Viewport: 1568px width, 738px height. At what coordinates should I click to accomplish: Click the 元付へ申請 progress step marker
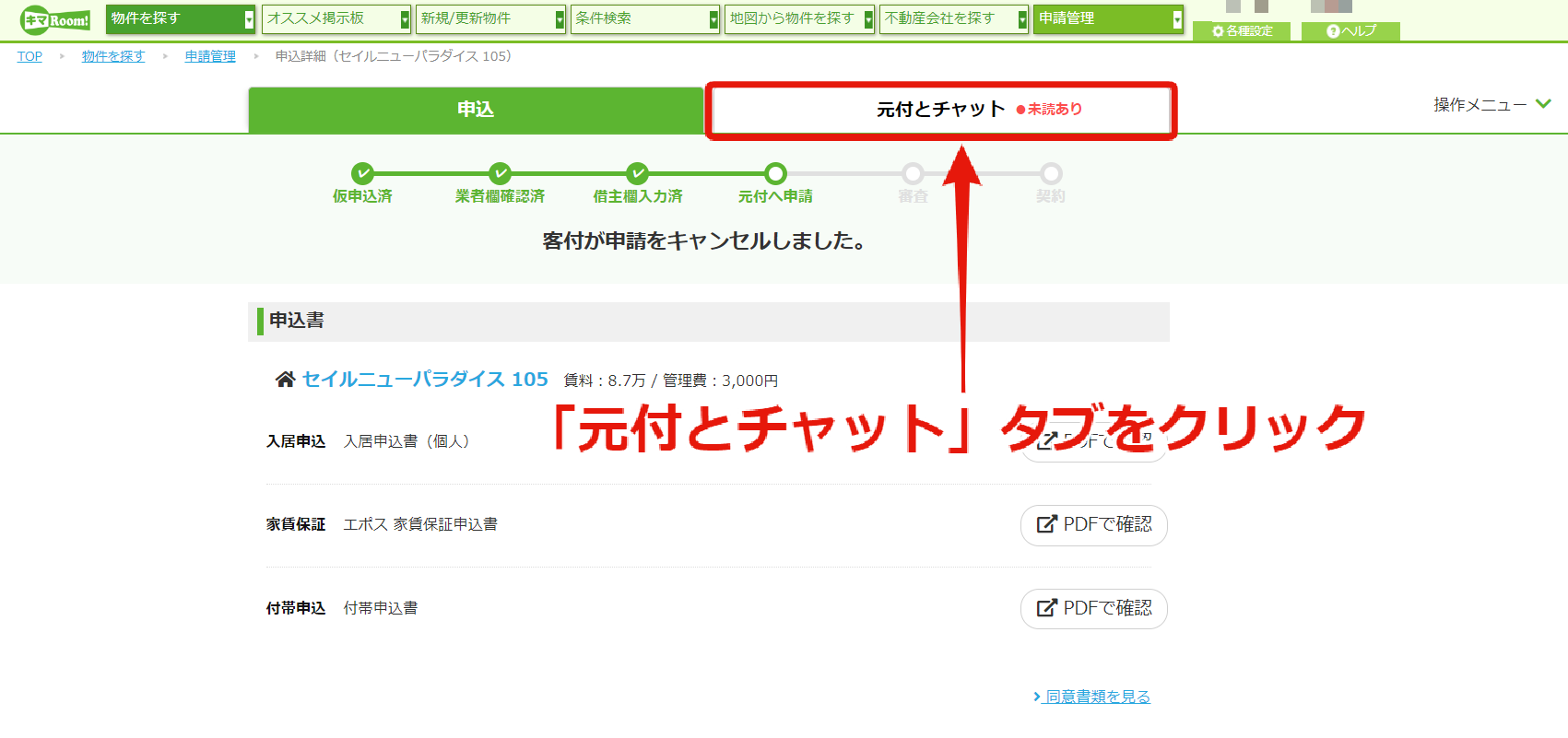[x=775, y=173]
